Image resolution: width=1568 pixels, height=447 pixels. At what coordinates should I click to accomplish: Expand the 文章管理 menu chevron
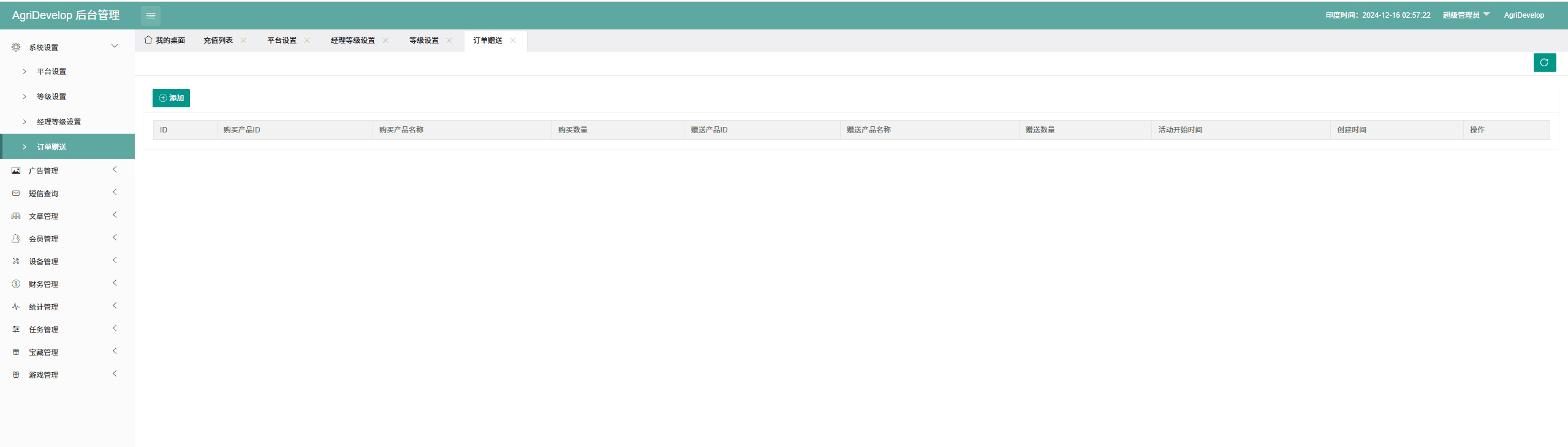115,215
